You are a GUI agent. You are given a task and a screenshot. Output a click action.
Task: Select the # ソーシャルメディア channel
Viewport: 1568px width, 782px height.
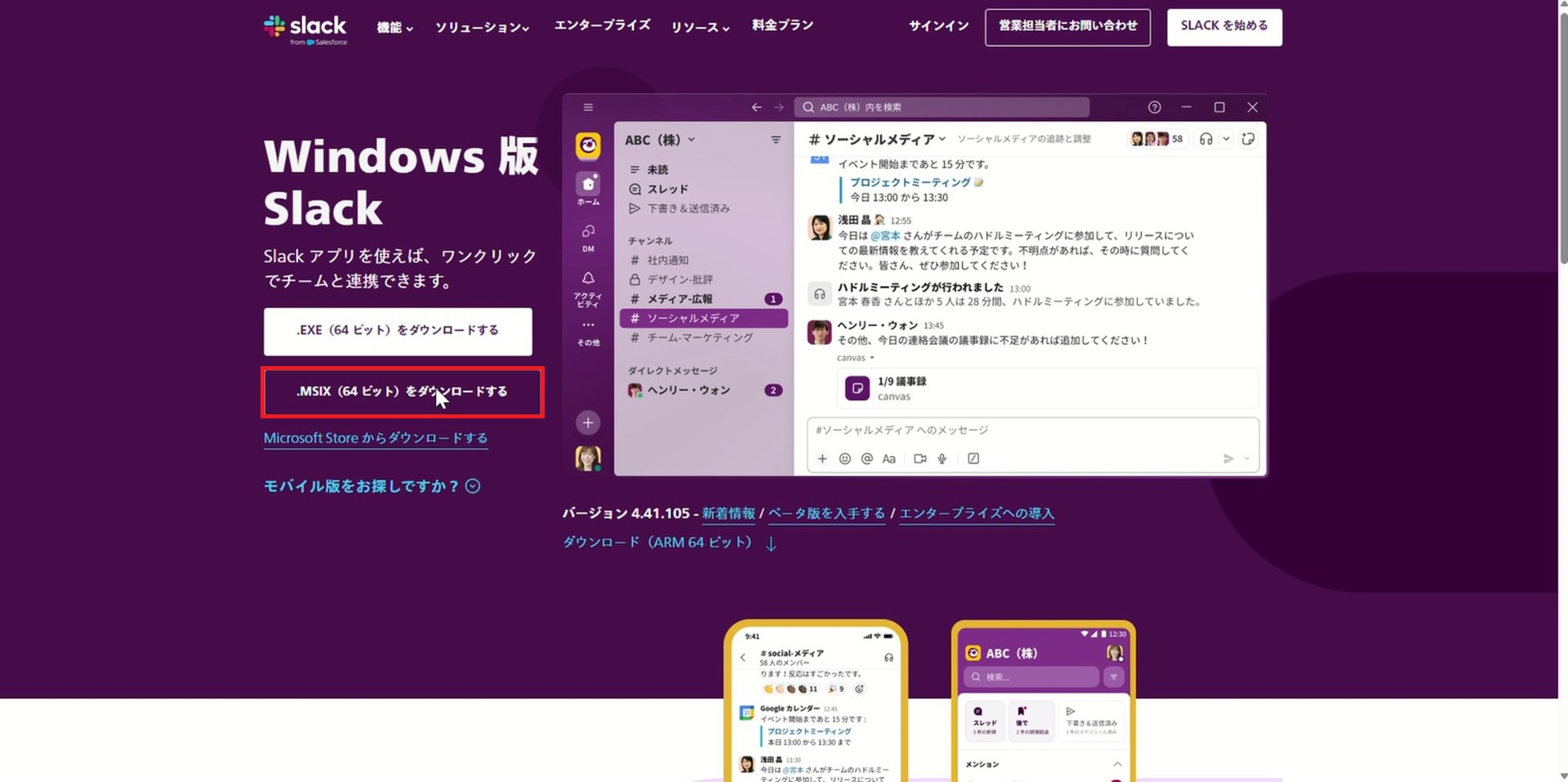(704, 318)
